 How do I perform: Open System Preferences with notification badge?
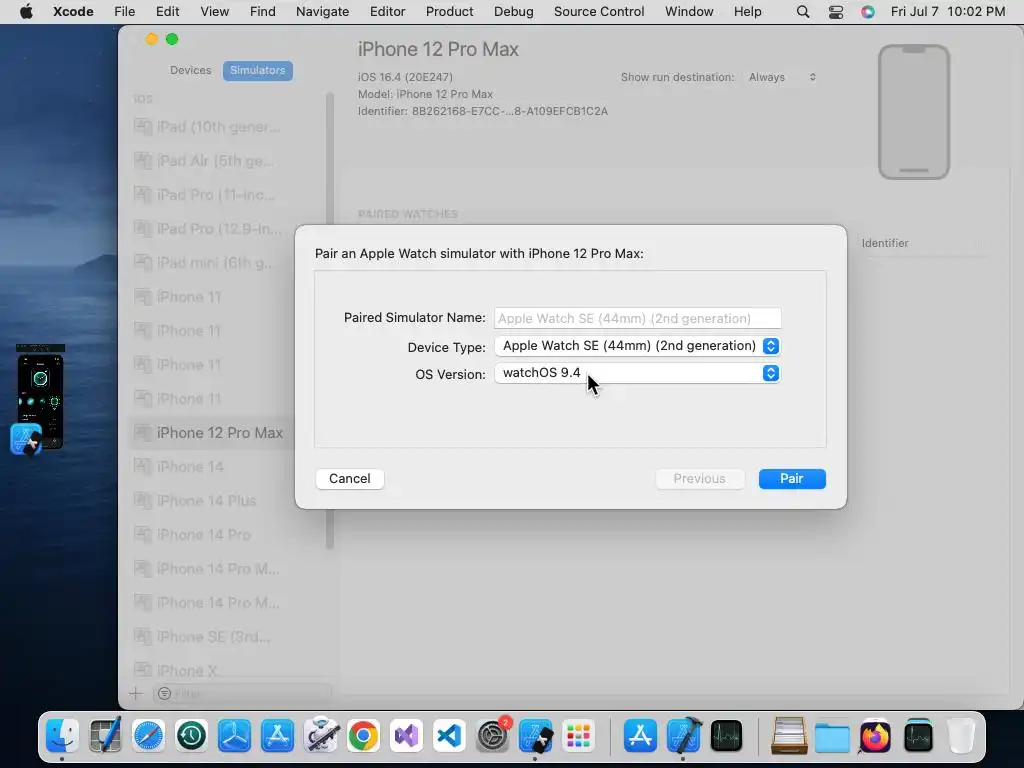point(492,736)
